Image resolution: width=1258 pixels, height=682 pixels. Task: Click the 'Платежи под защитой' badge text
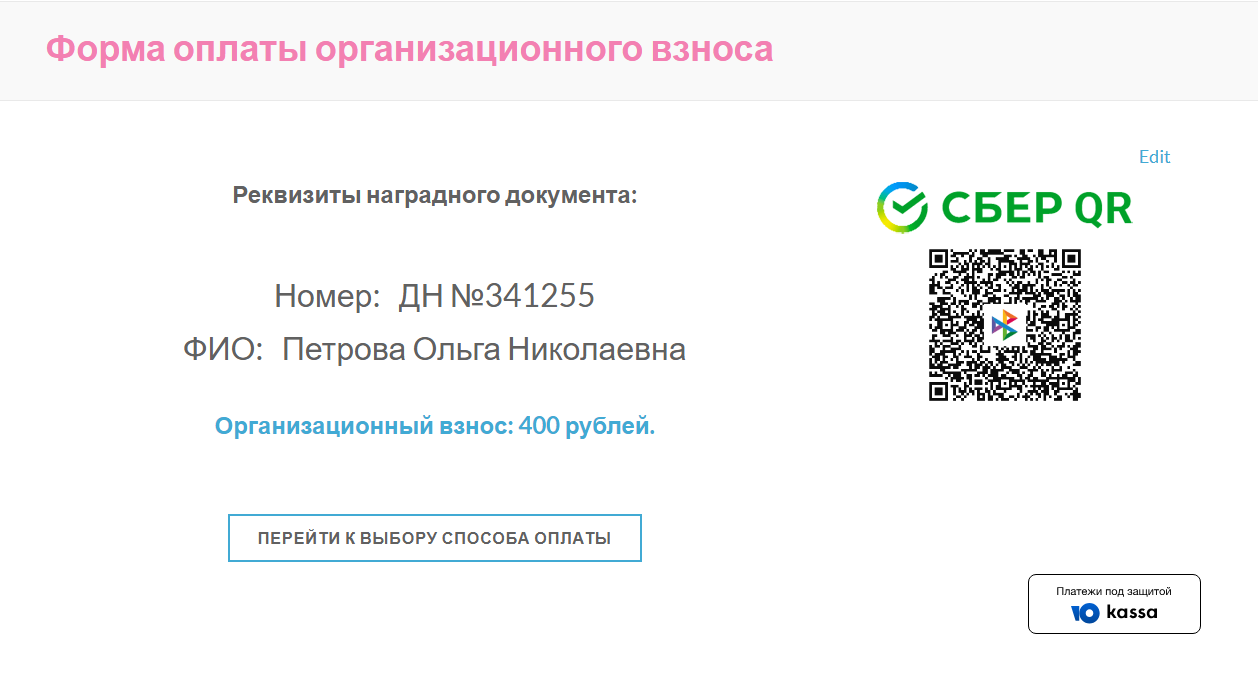1114,591
